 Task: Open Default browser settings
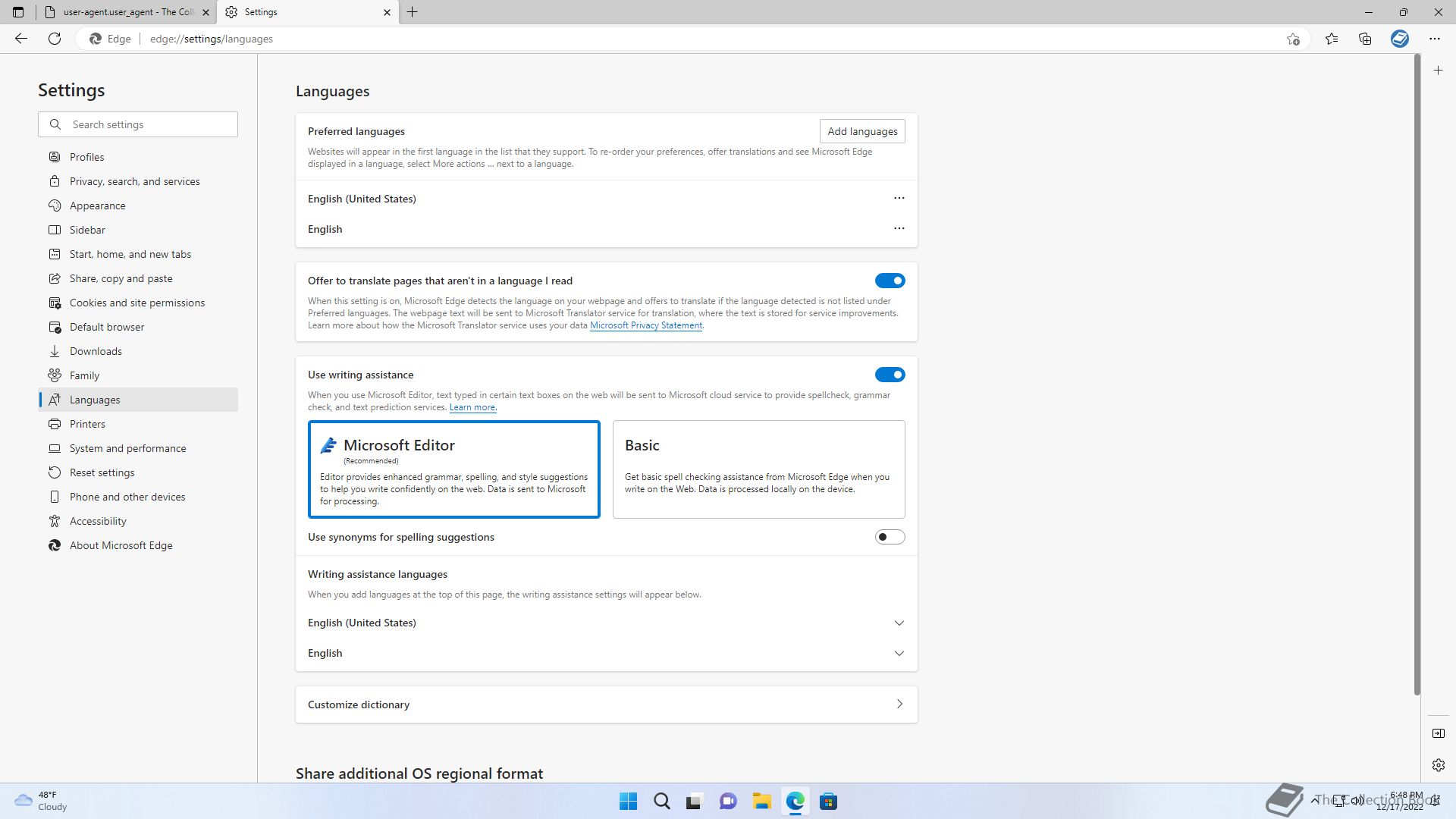pos(138,327)
